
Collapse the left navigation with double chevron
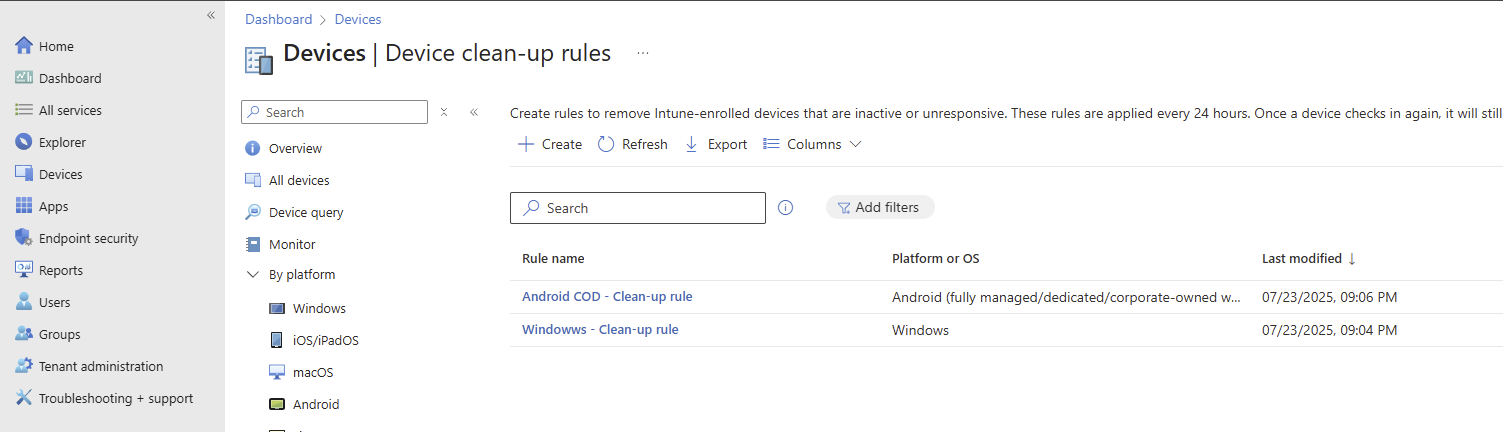pos(211,15)
